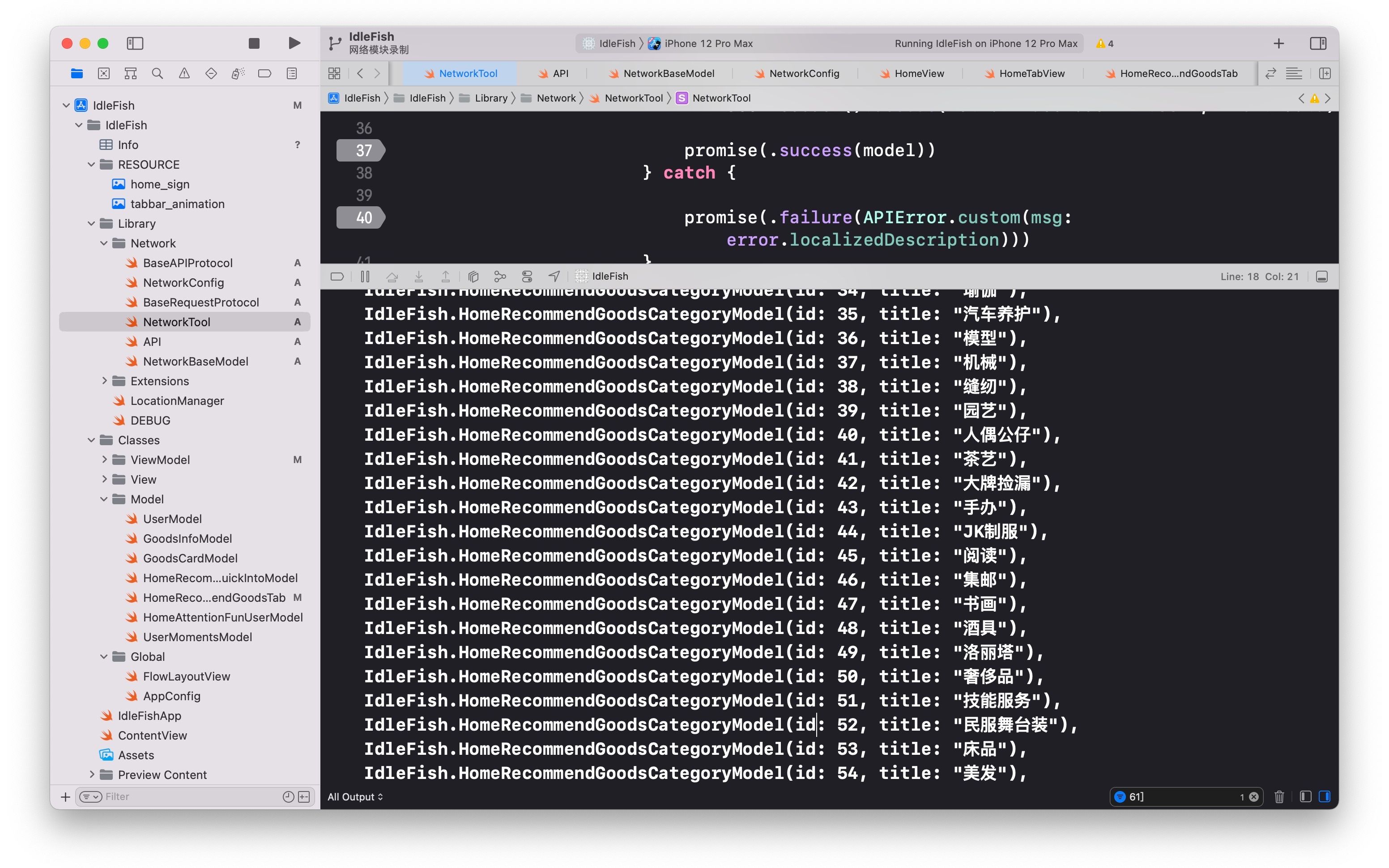Click All Output dropdown filter

pyautogui.click(x=358, y=796)
